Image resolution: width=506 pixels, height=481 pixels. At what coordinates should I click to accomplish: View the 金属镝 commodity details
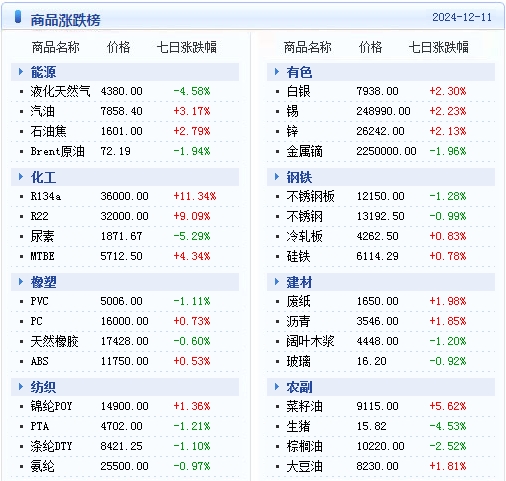coord(304,151)
